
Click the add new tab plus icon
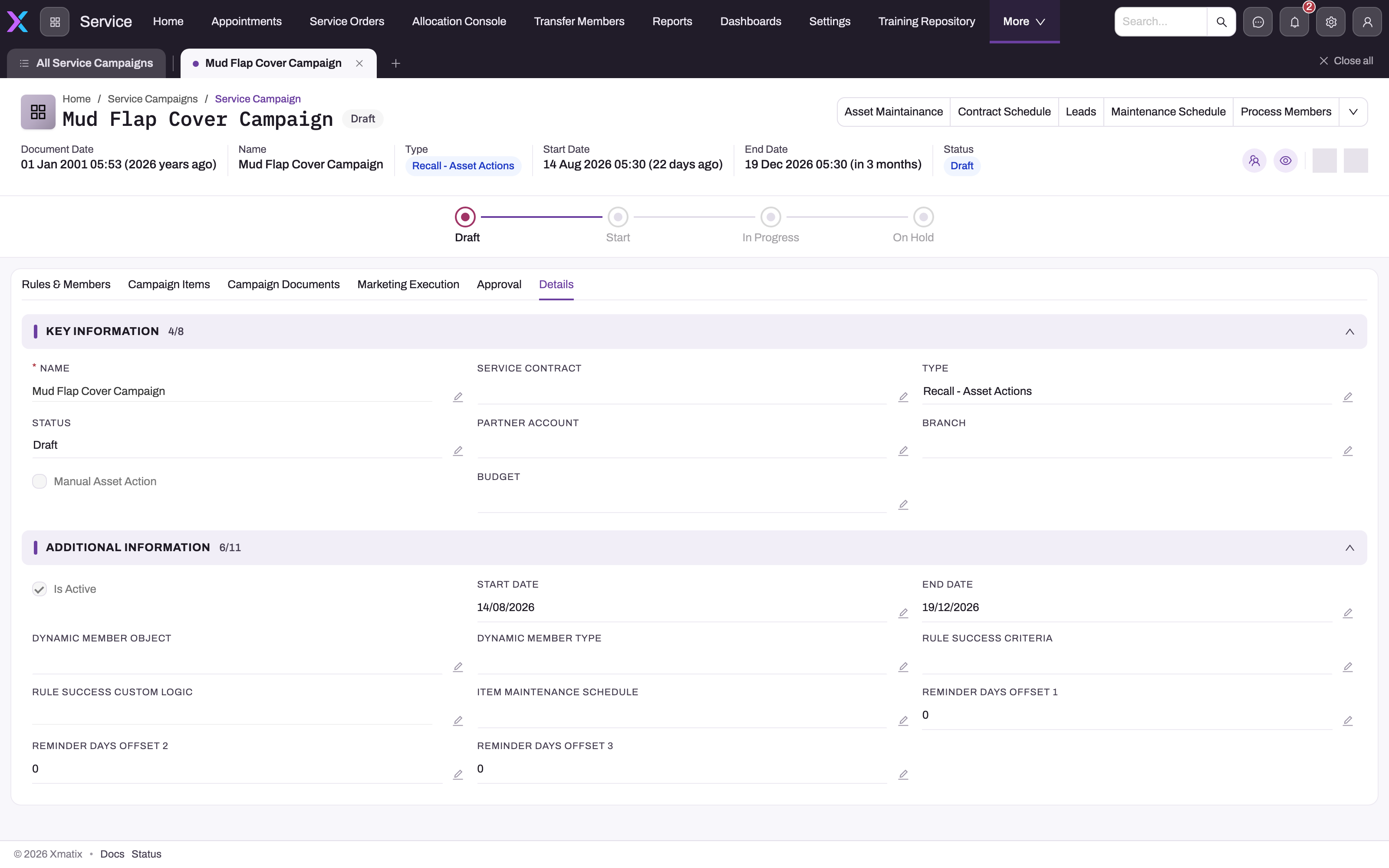click(395, 63)
